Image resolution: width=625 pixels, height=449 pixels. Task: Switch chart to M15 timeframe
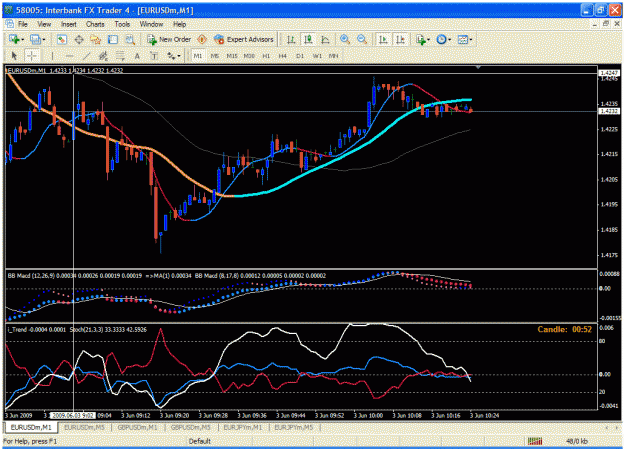tap(232, 56)
